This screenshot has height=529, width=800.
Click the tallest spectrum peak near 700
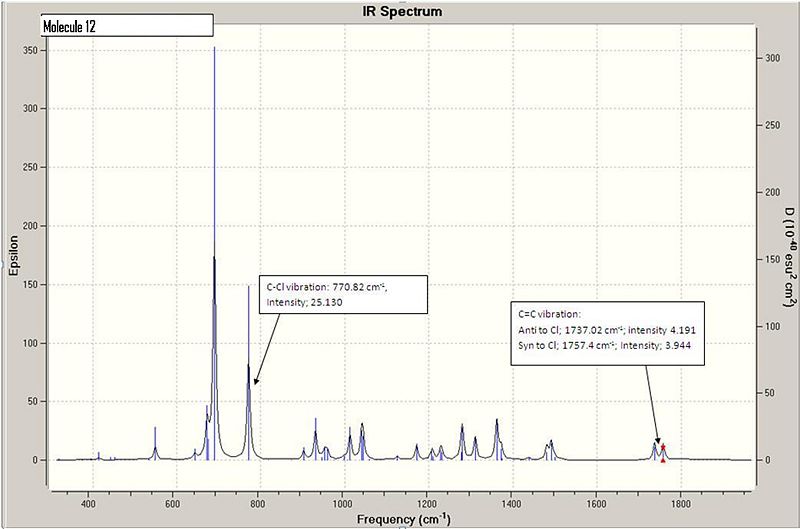(214, 253)
